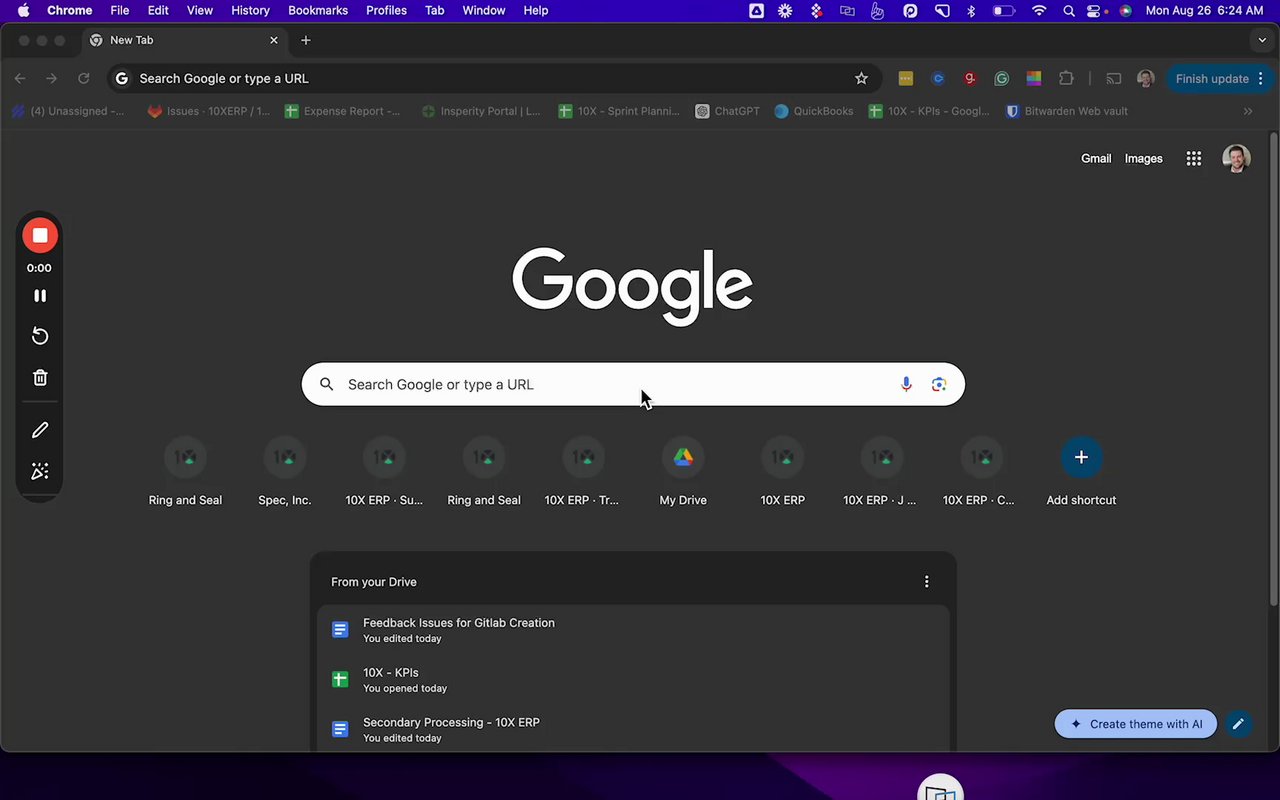Open the 10X - Sprint Planning bookmark

(x=619, y=111)
